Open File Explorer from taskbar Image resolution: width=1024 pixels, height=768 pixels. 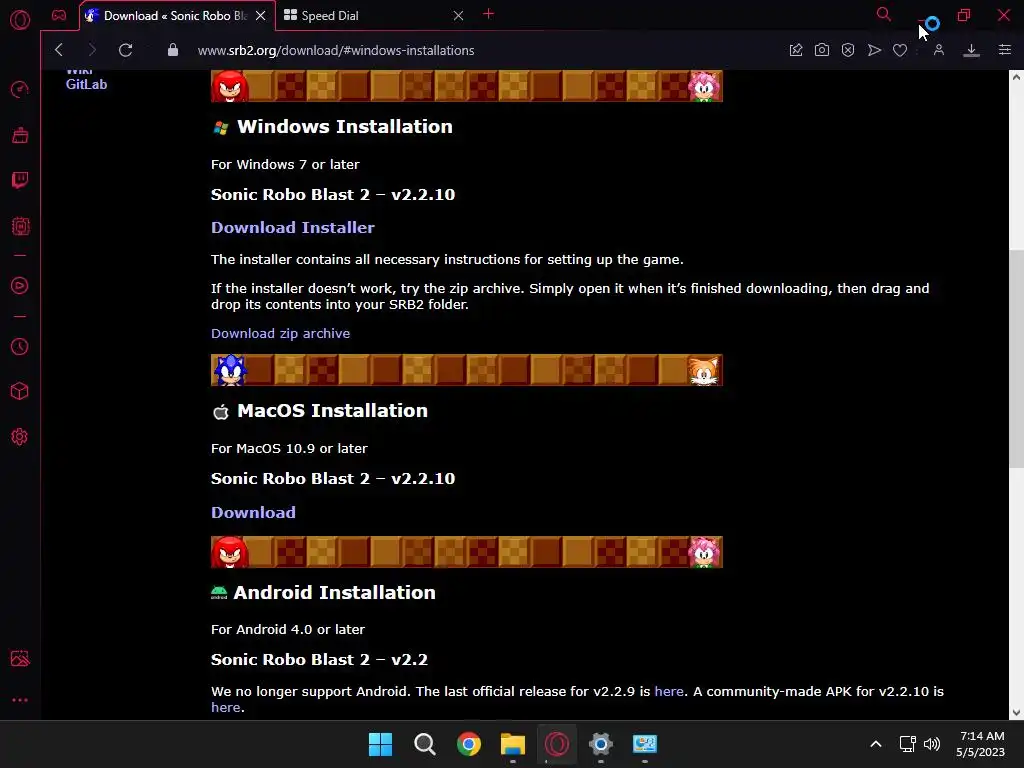(x=513, y=744)
